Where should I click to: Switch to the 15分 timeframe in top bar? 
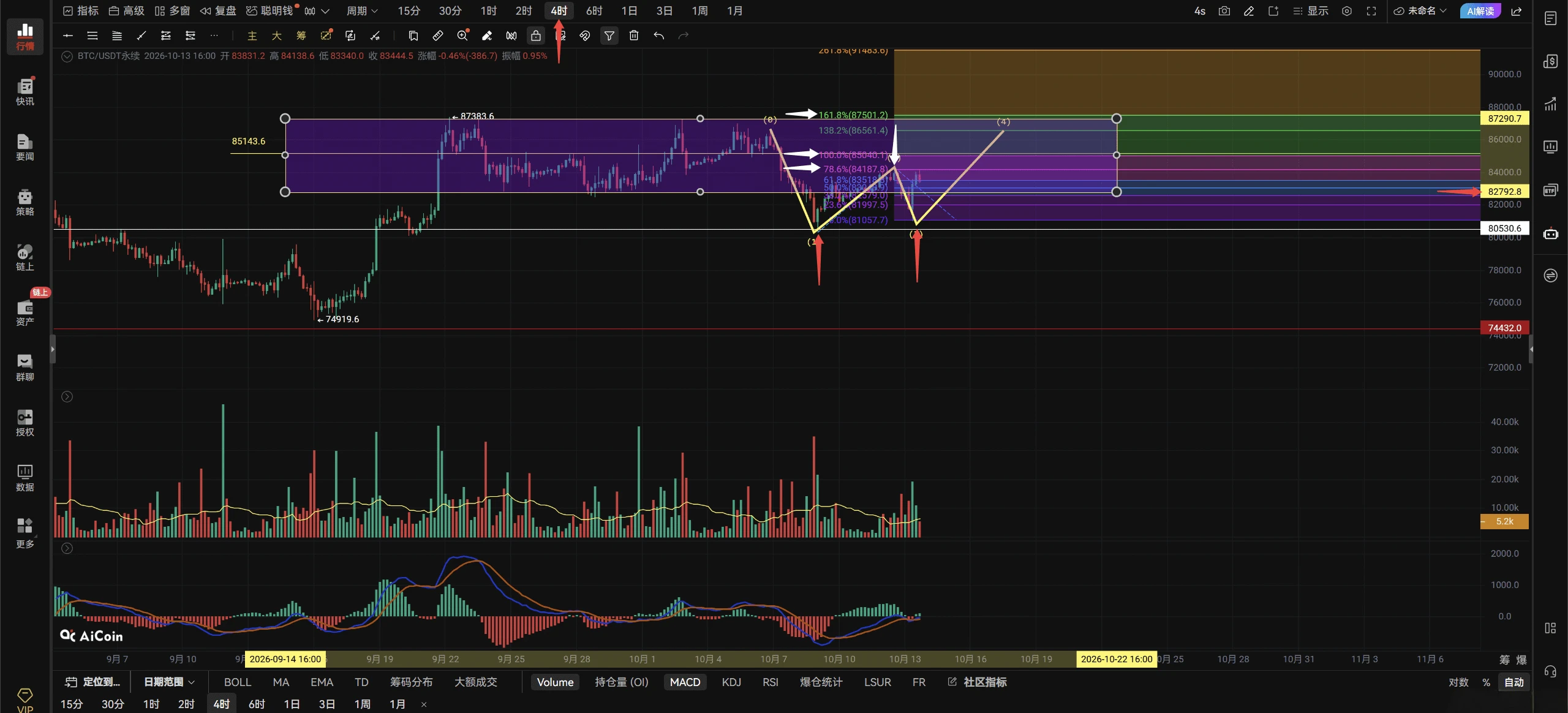(x=409, y=11)
